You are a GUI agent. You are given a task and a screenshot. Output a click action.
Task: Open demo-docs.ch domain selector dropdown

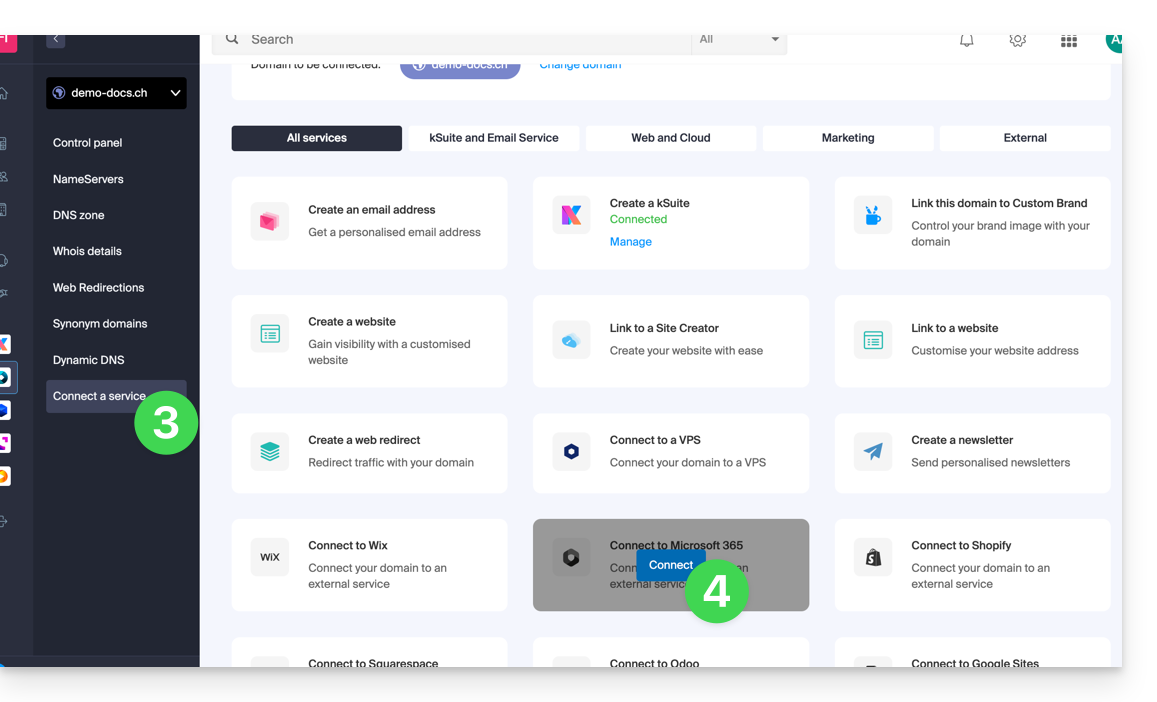coord(116,93)
